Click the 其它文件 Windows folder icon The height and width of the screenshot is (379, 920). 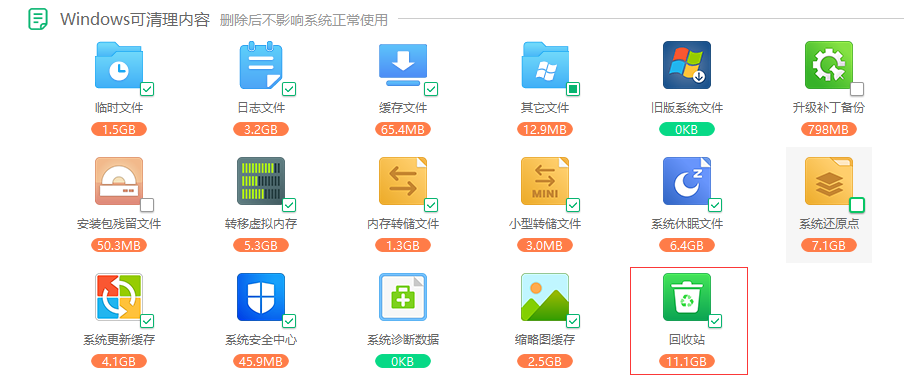pyautogui.click(x=546, y=65)
